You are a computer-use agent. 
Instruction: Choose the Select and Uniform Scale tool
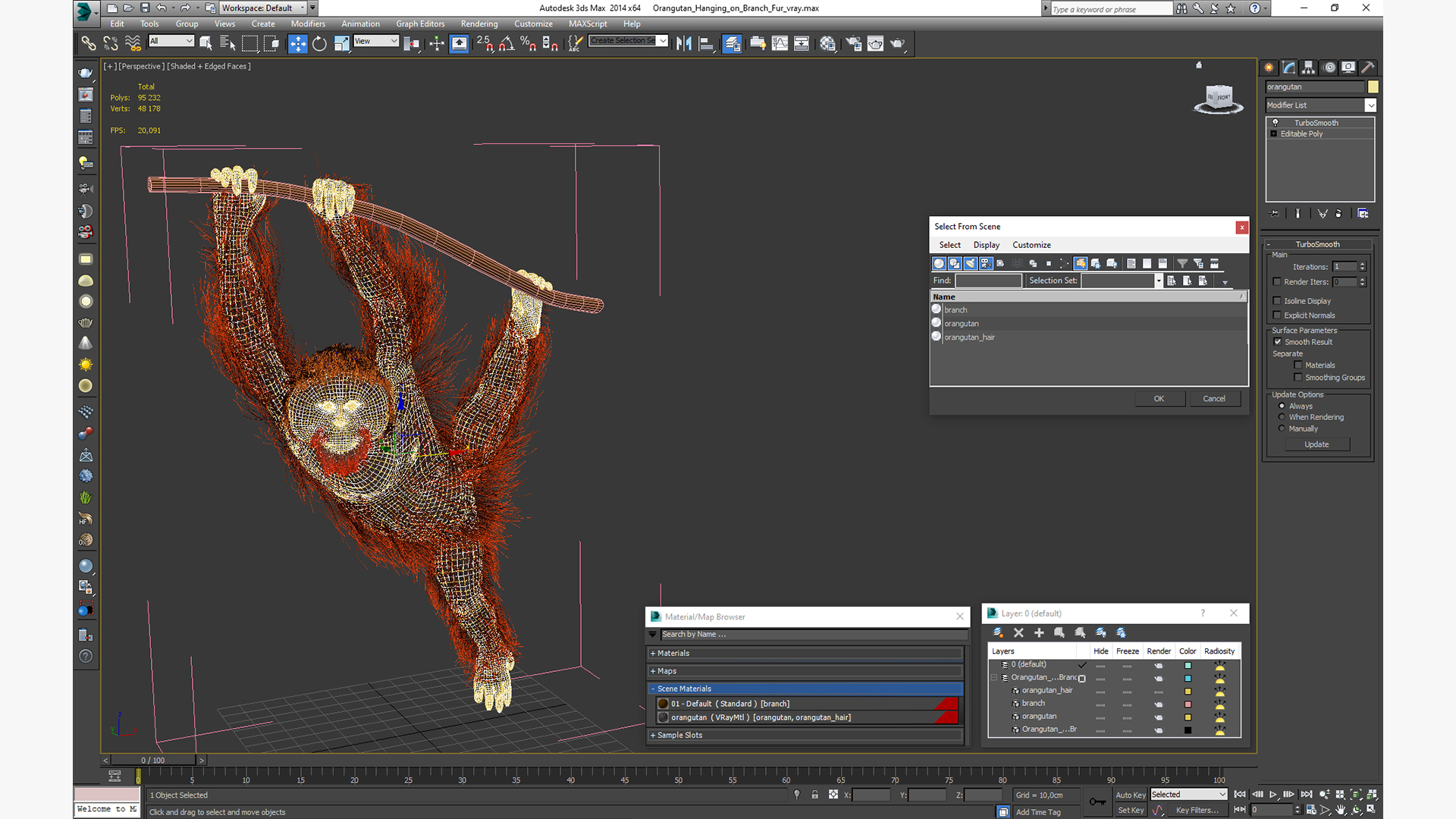(x=341, y=43)
